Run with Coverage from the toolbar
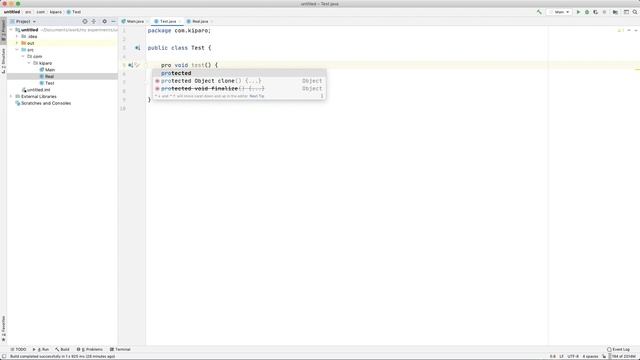 coord(596,12)
